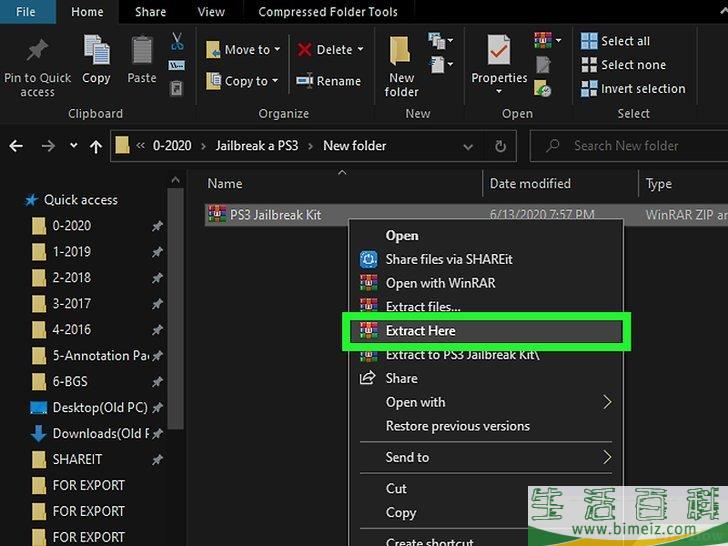Expand the Properties dropdown arrow

coord(499,91)
